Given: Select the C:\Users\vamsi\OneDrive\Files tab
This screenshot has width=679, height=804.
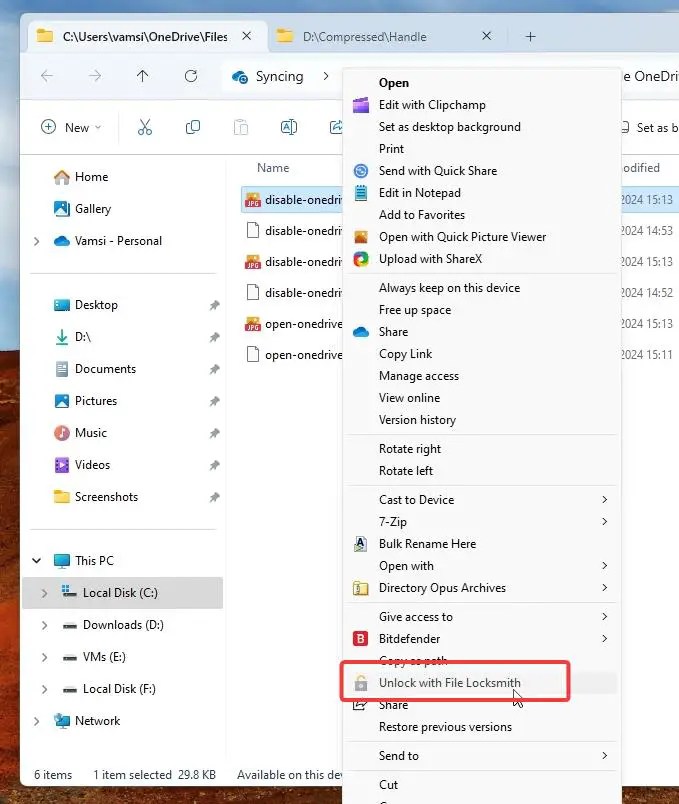Looking at the screenshot, I should point(145,36).
